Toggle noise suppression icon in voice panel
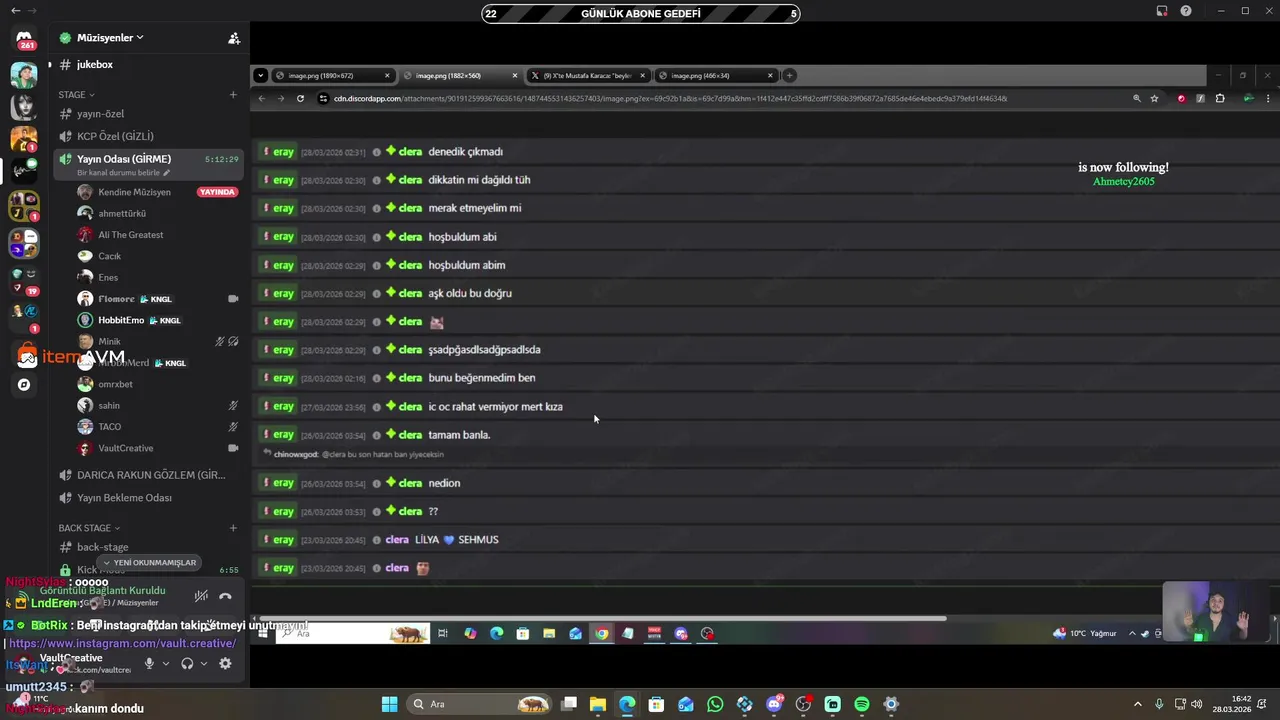This screenshot has height=720, width=1280. tap(201, 596)
